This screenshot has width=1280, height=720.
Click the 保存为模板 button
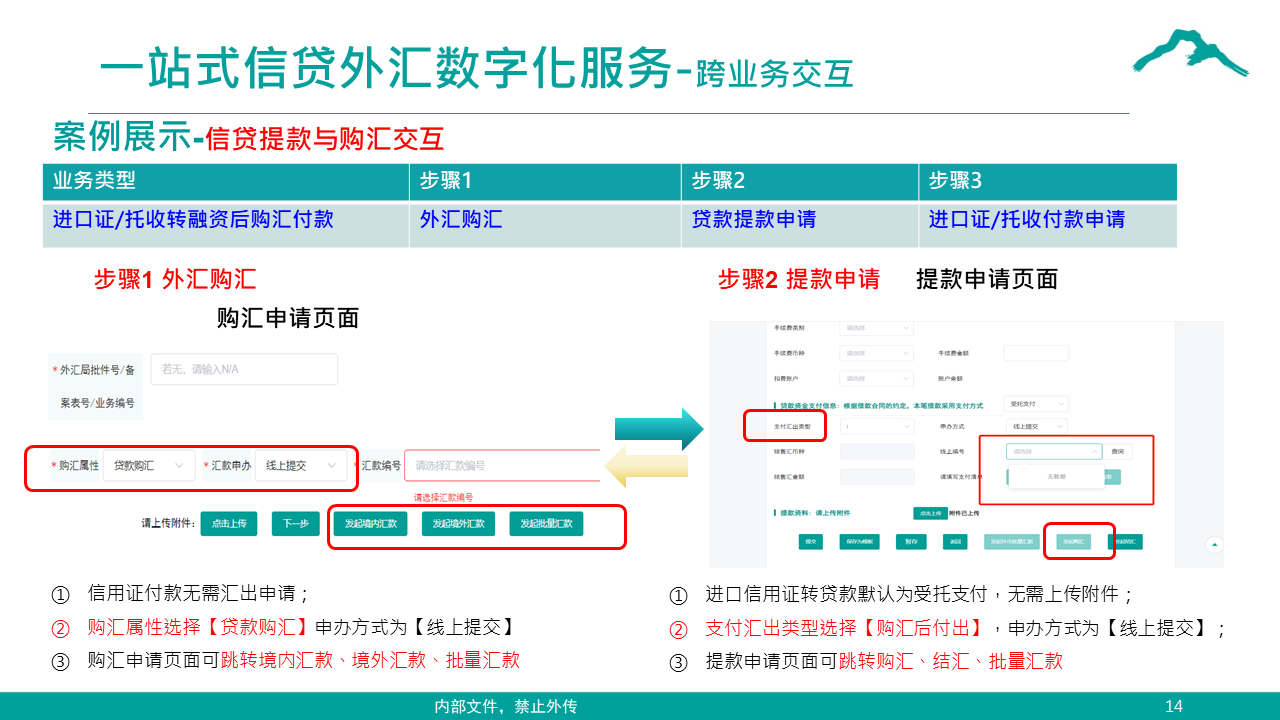(860, 542)
